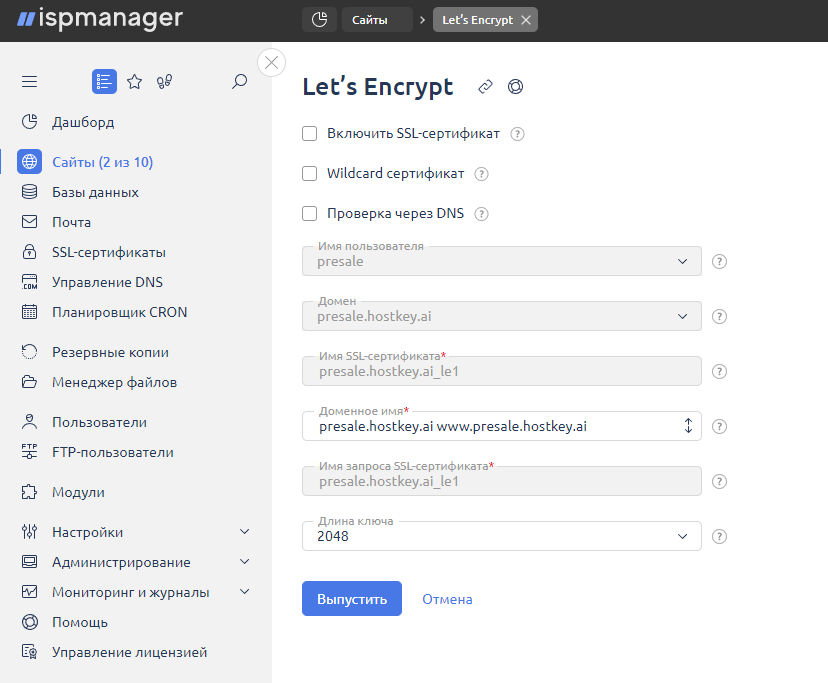Close the form with round X button
The height and width of the screenshot is (683, 828).
271,62
